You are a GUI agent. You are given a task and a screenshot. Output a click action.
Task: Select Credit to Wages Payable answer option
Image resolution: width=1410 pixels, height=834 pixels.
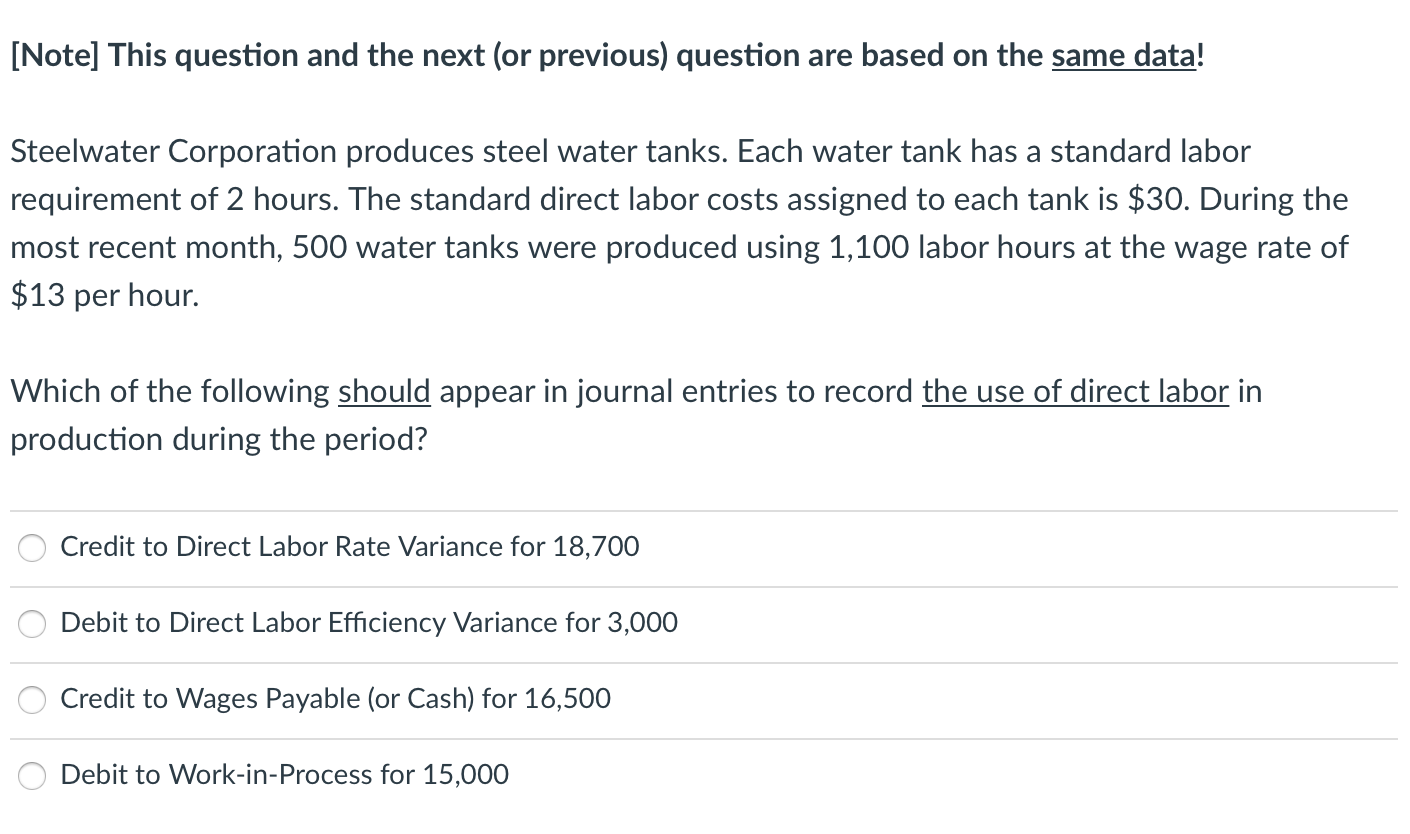click(x=31, y=699)
